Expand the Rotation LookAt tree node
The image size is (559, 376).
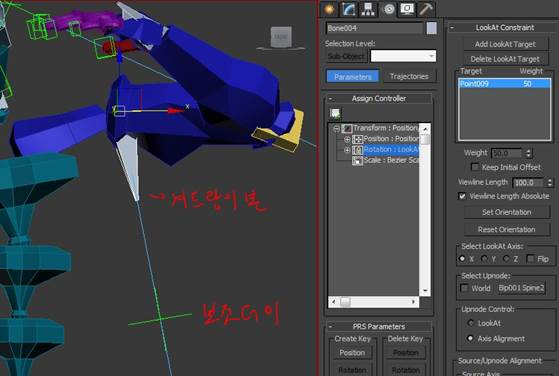coord(347,150)
